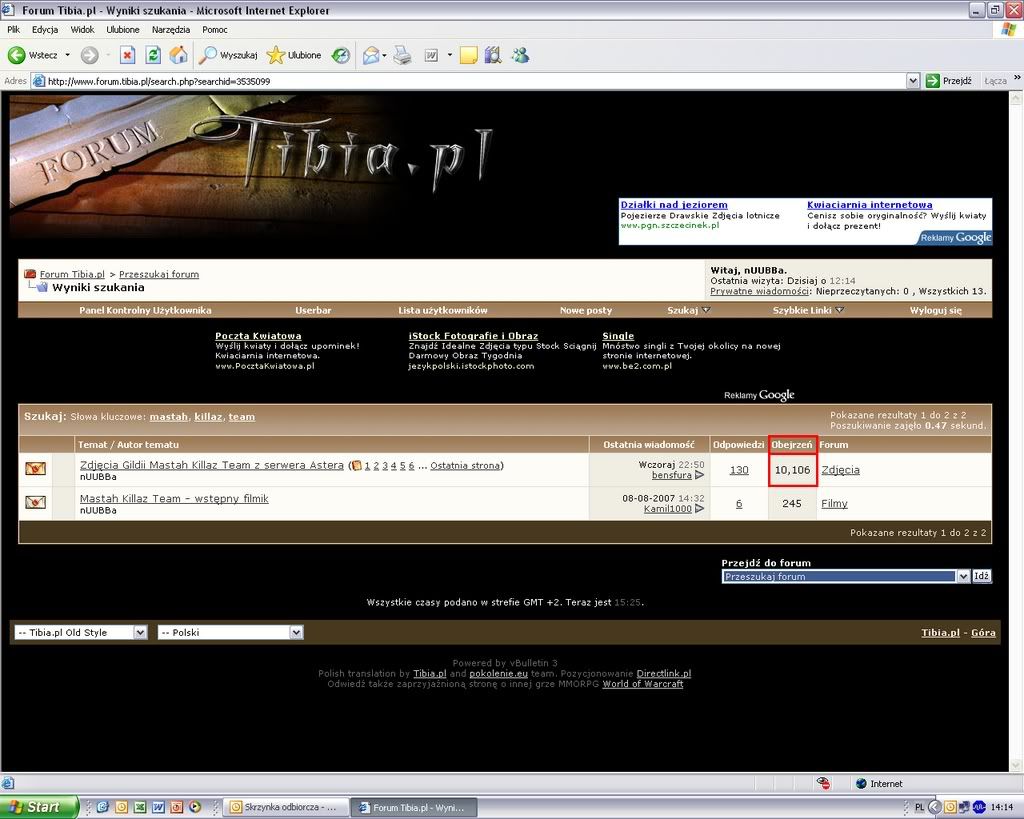Switch to Skrzynka odbiorcza taskbar window
This screenshot has height=819, width=1024.
pyautogui.click(x=285, y=807)
